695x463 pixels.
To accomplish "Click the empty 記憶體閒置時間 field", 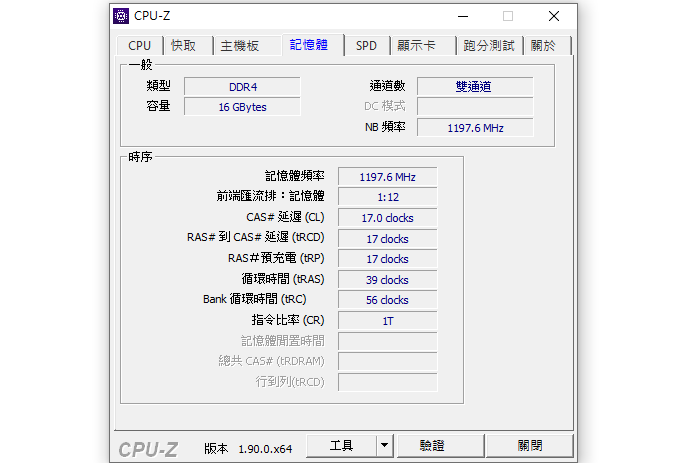I will coord(387,342).
